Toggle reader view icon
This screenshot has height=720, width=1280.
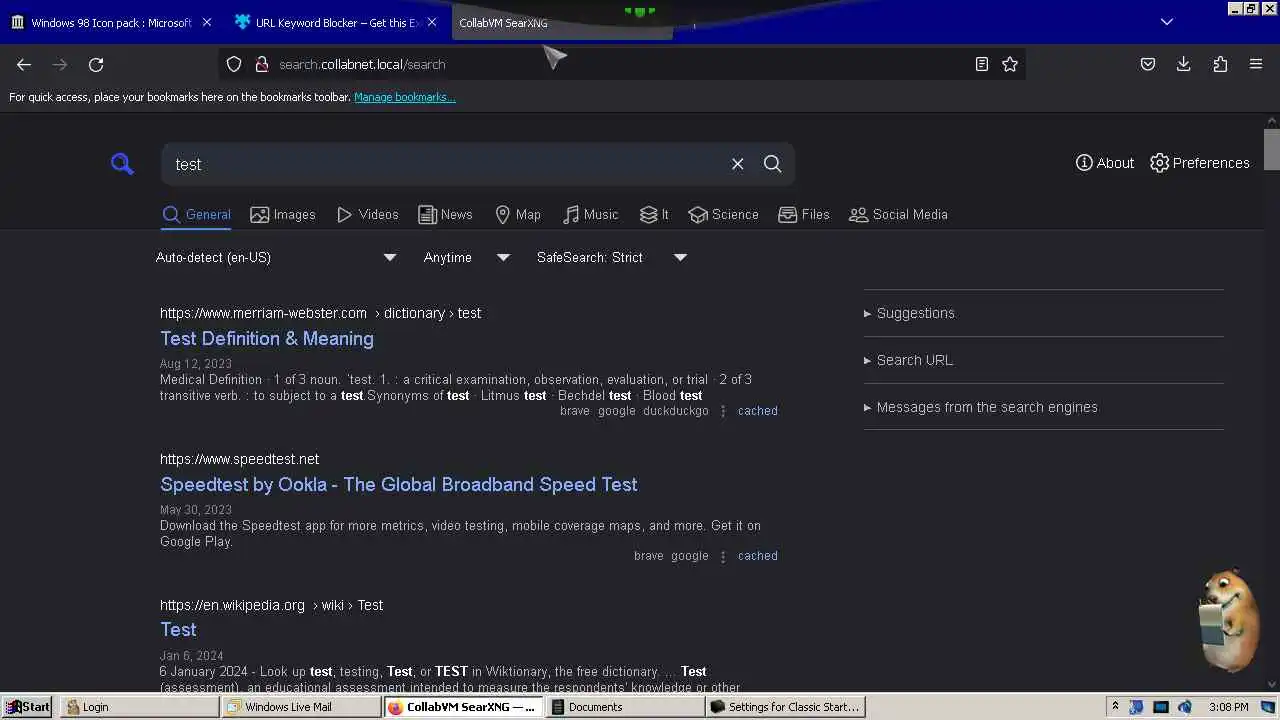click(x=982, y=64)
